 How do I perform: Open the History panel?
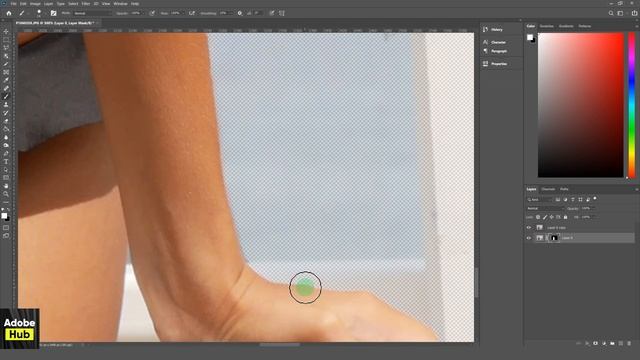pos(497,29)
